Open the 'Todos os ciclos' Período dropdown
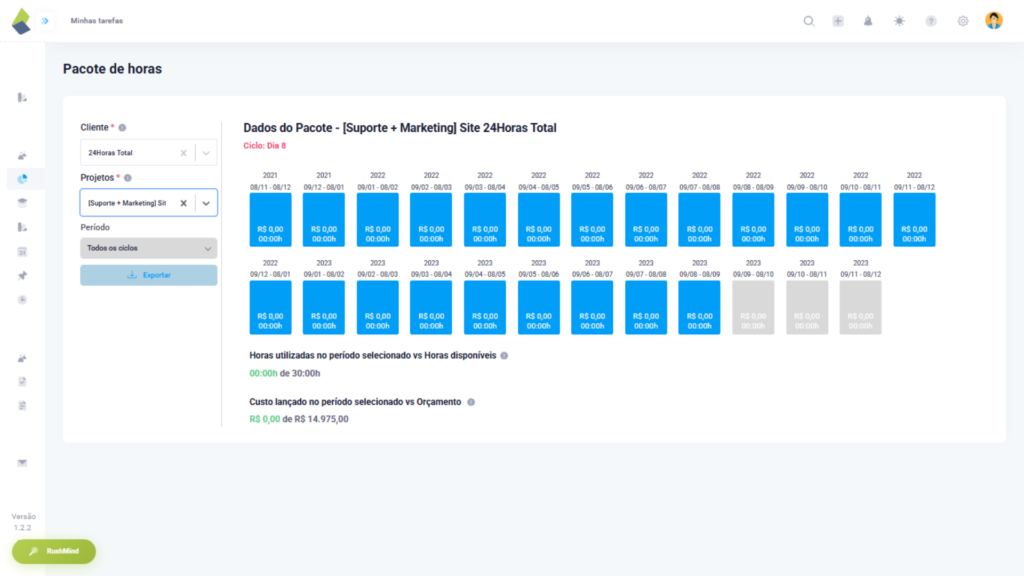 [148, 247]
